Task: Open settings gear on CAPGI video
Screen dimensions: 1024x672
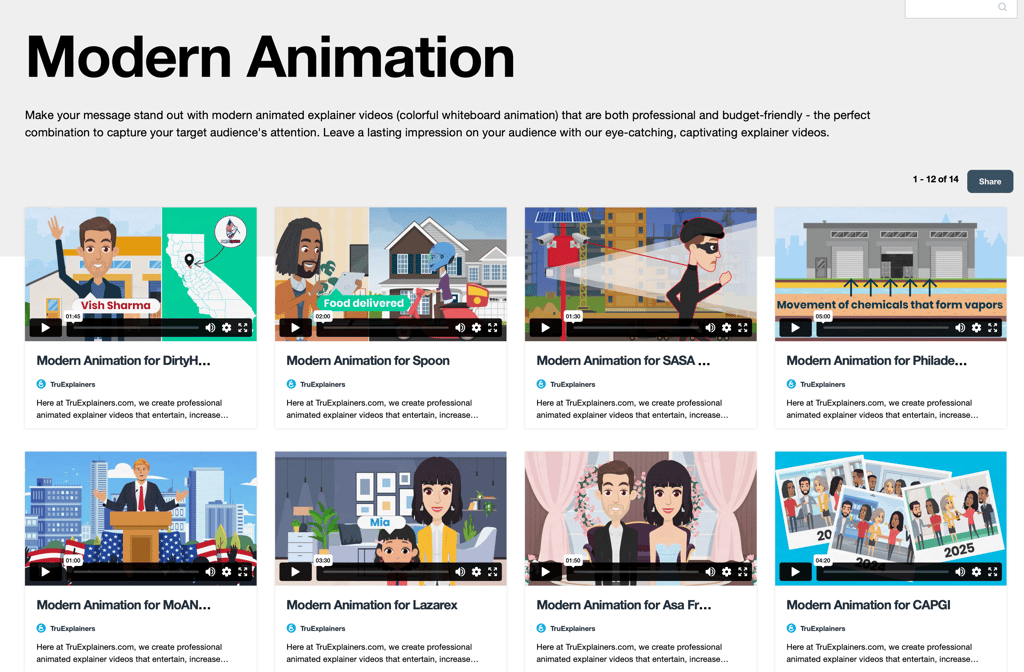Action: click(x=976, y=572)
